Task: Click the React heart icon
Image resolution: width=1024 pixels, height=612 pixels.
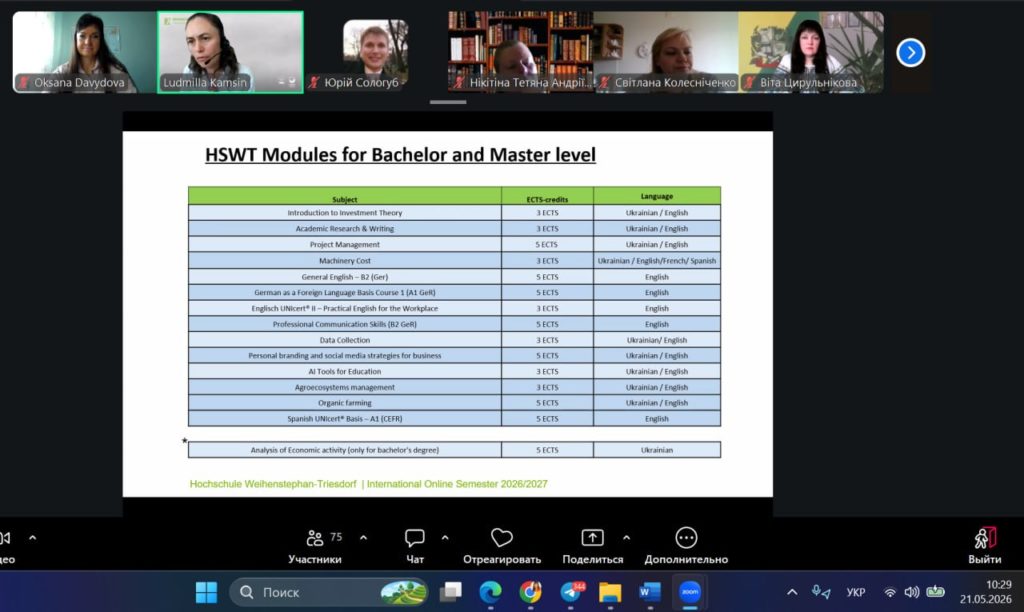Action: click(x=502, y=538)
